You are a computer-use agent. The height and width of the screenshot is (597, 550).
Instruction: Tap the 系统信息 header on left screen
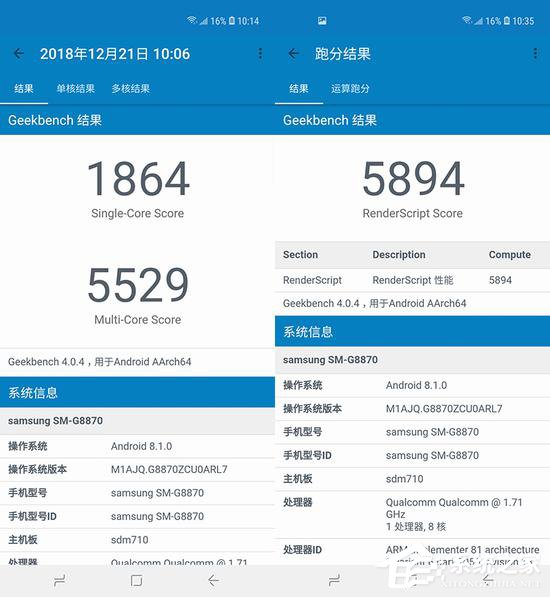[x=33, y=393]
